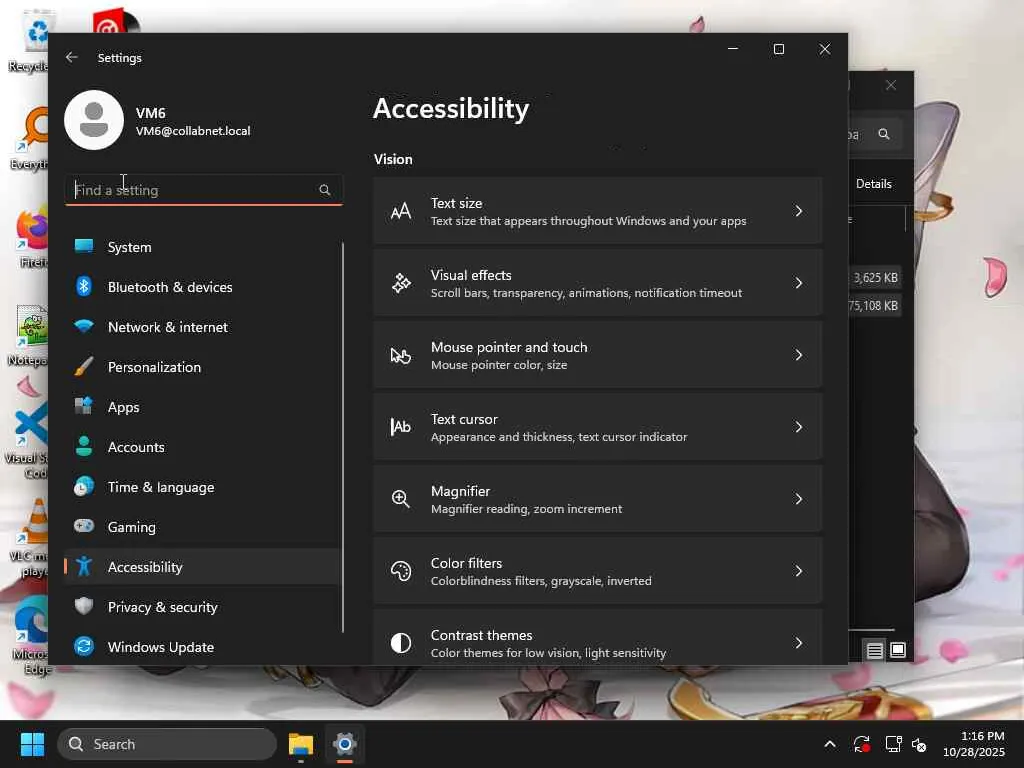The image size is (1024, 768).
Task: Click the Personalization paintbrush icon
Action: click(x=84, y=366)
